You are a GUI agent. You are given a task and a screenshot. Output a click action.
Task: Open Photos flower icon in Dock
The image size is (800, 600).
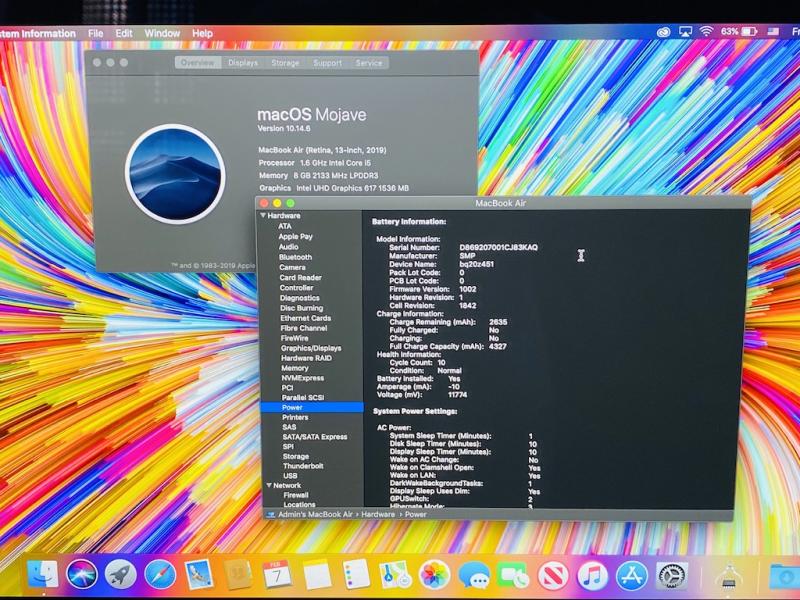pos(434,575)
